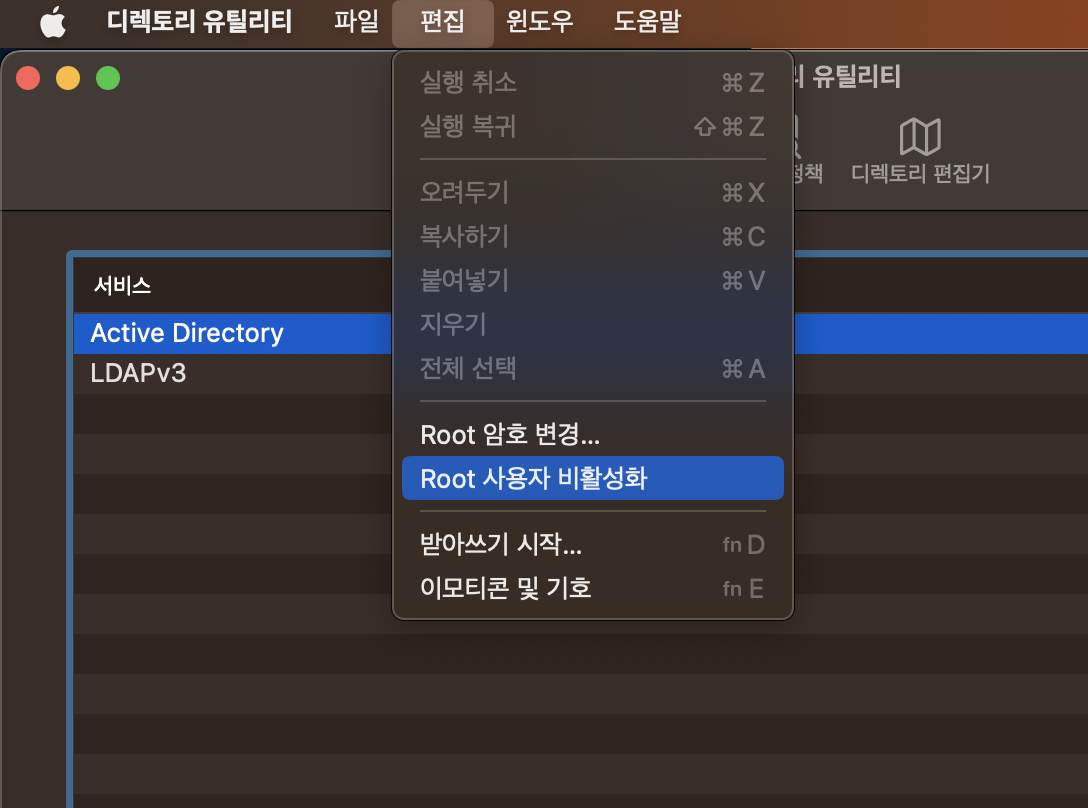Image resolution: width=1088 pixels, height=808 pixels.
Task: Zoom window with the green button
Action: click(108, 78)
